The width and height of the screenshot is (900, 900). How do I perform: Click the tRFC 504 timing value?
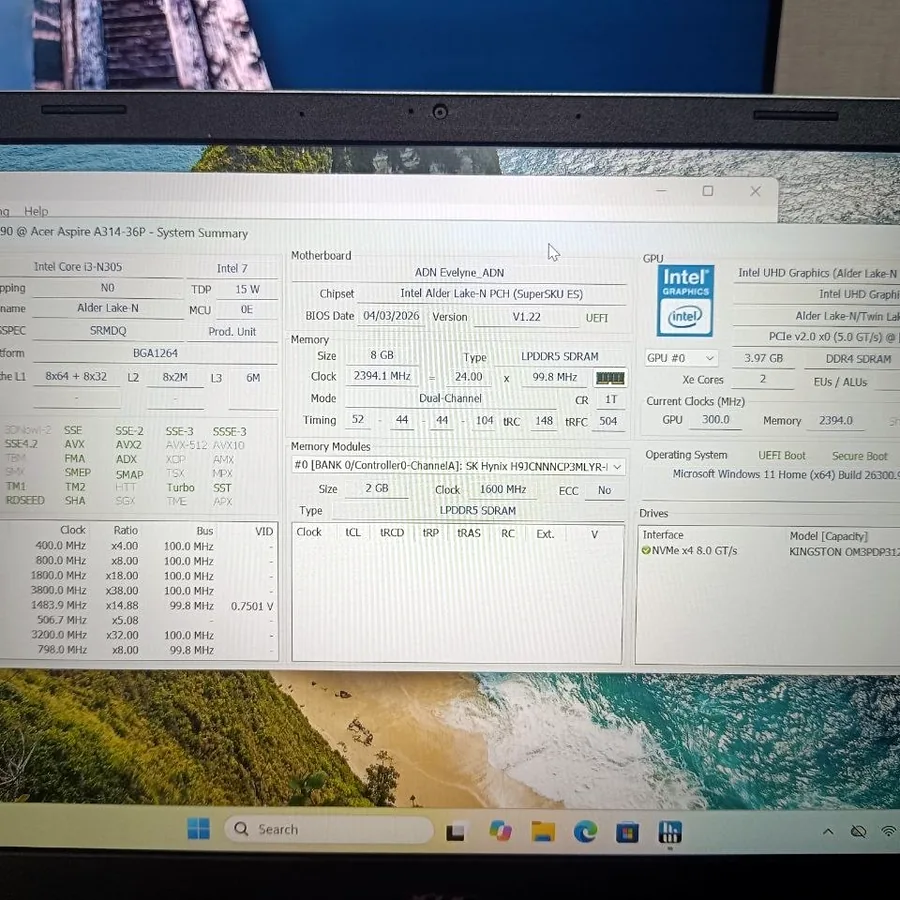[x=608, y=421]
